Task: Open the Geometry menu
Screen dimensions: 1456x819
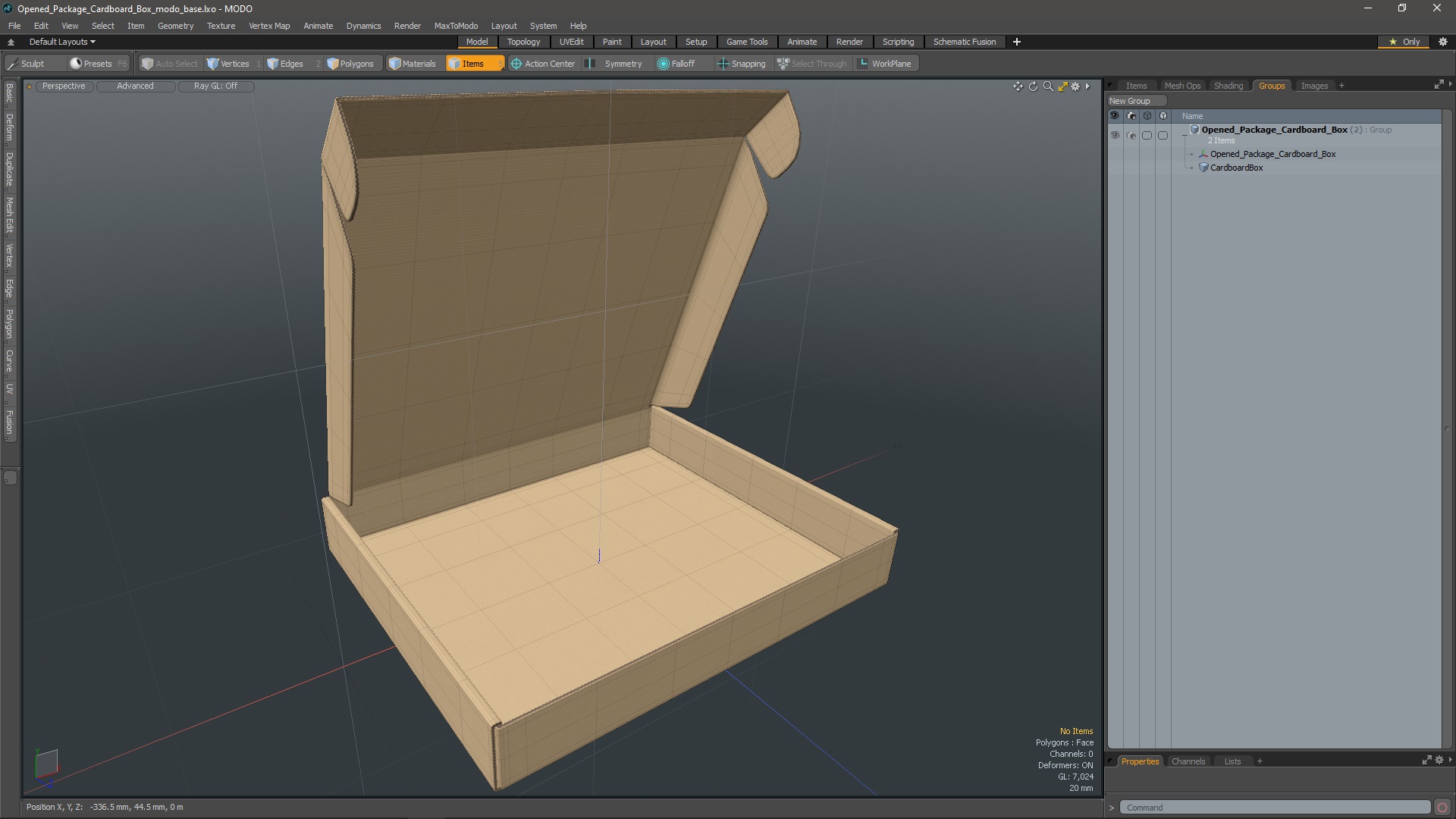Action: 175,26
